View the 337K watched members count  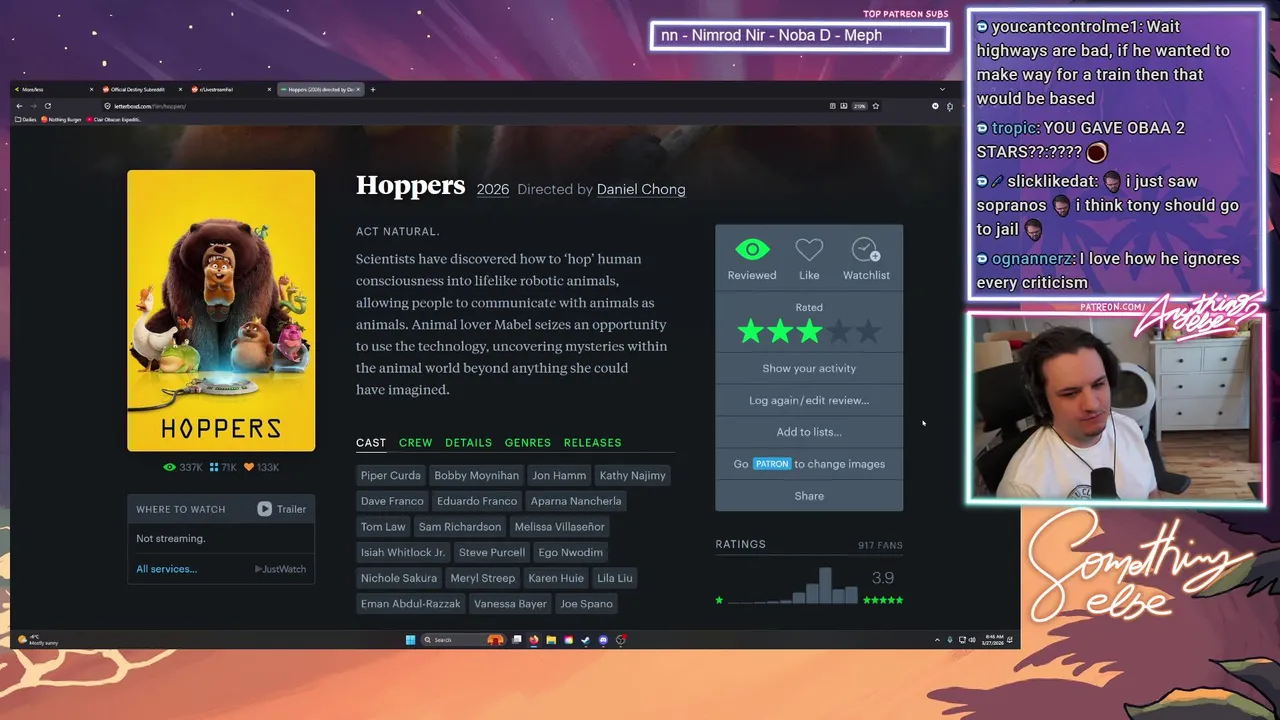click(183, 467)
